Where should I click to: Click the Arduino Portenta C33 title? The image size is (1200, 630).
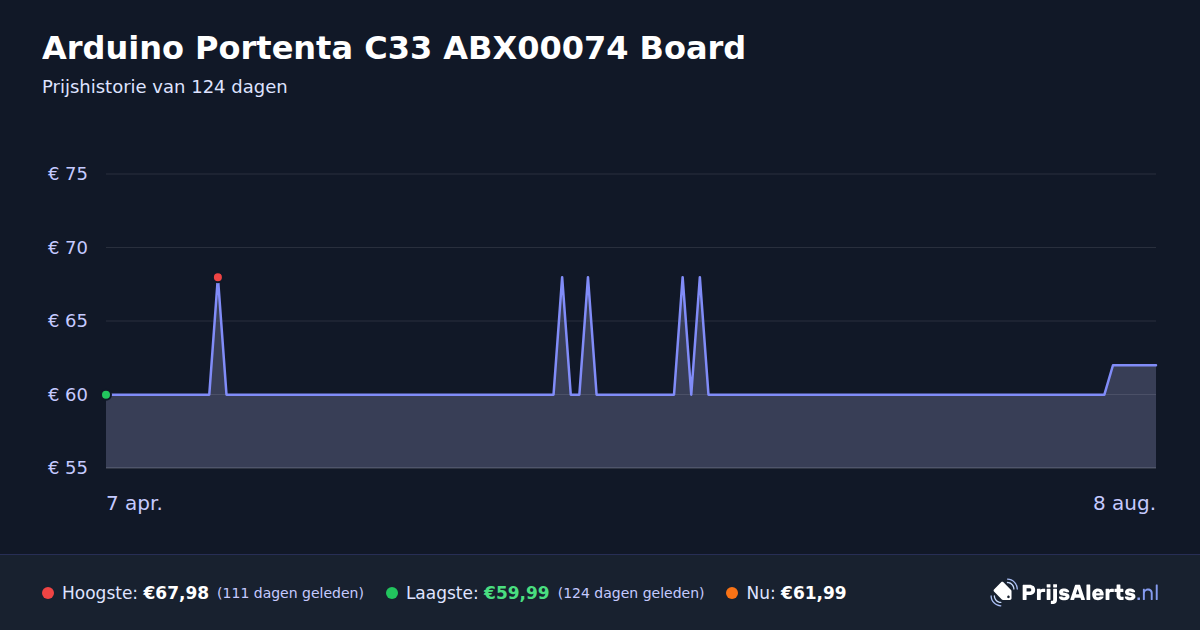click(394, 48)
